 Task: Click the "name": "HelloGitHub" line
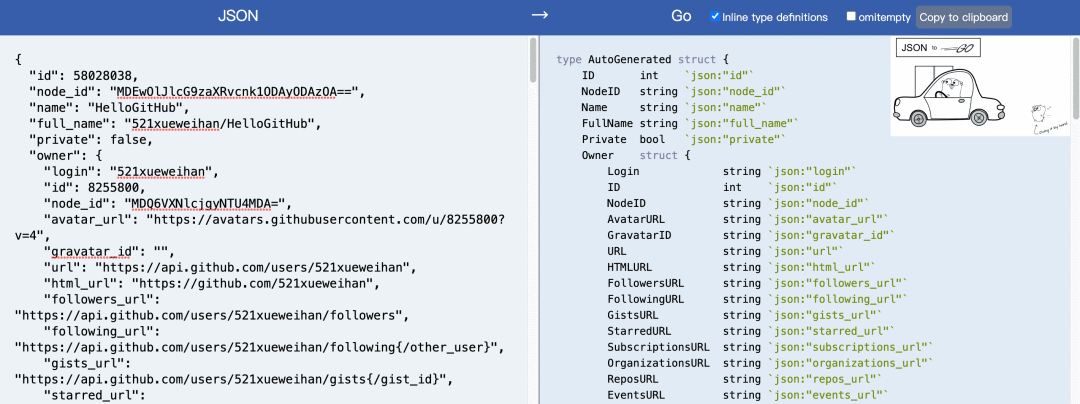[x=109, y=107]
